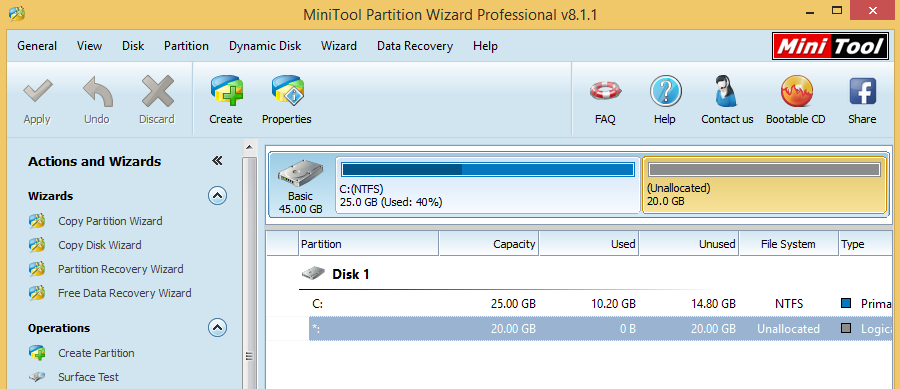The image size is (900, 389).
Task: Sort by the Capacity column header
Action: click(x=489, y=244)
